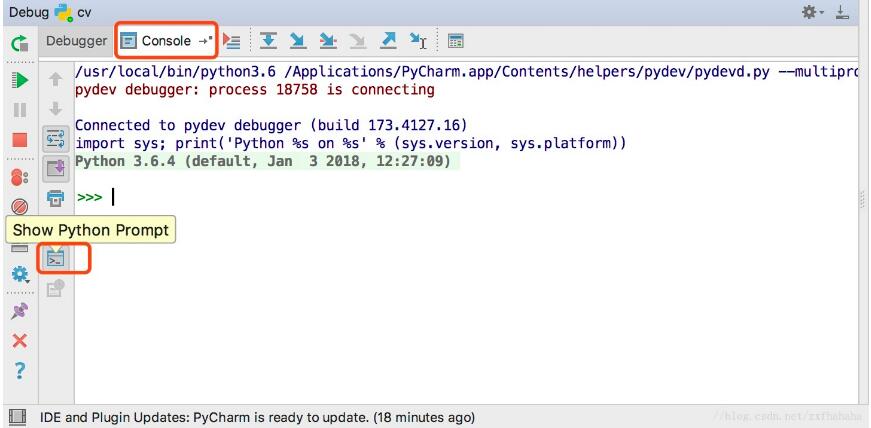This screenshot has height=428, width=871.
Task: Resume program with green play icon
Action: tap(19, 80)
